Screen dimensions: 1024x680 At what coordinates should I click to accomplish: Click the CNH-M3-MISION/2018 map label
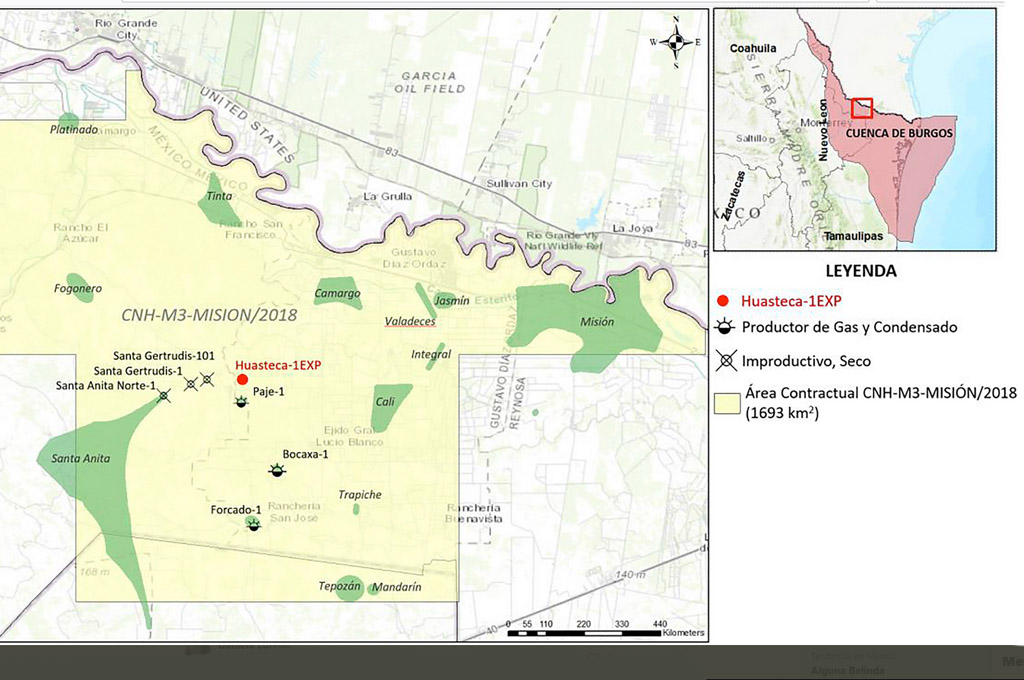pyautogui.click(x=209, y=316)
